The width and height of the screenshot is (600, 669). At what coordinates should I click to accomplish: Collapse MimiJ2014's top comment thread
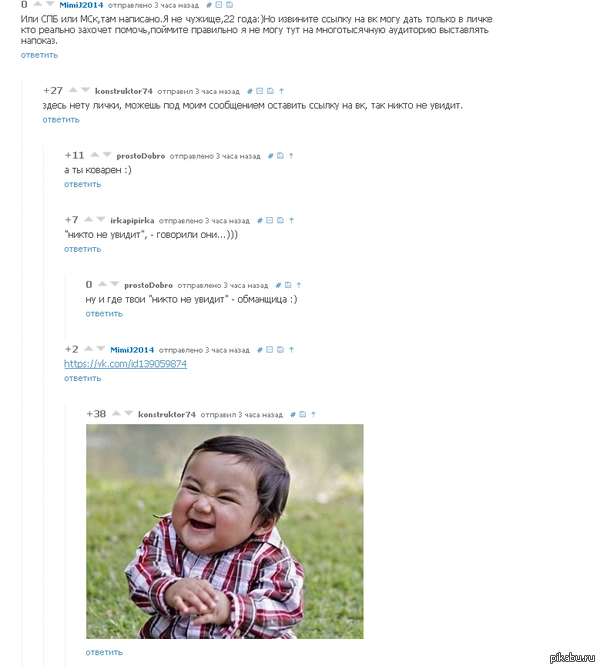pyautogui.click(x=218, y=5)
